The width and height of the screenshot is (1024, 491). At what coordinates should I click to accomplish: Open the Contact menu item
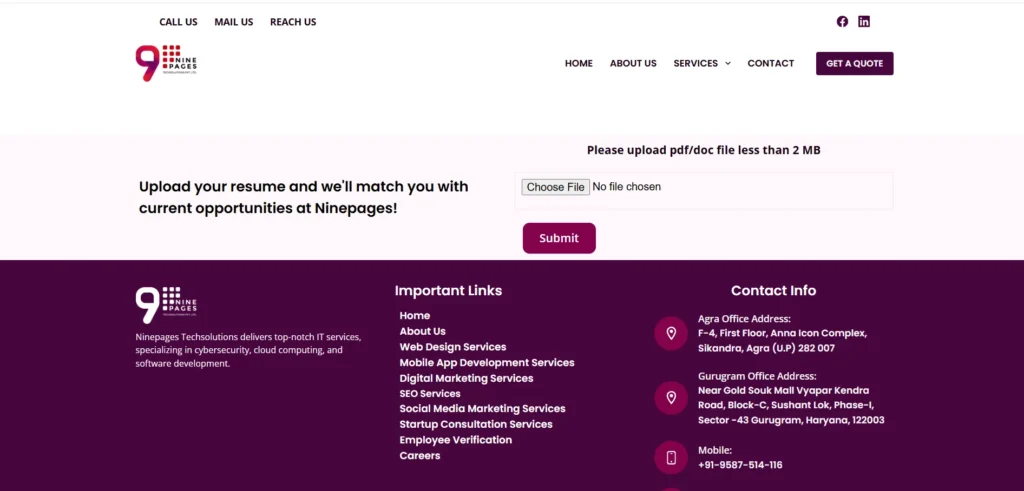[x=771, y=63]
